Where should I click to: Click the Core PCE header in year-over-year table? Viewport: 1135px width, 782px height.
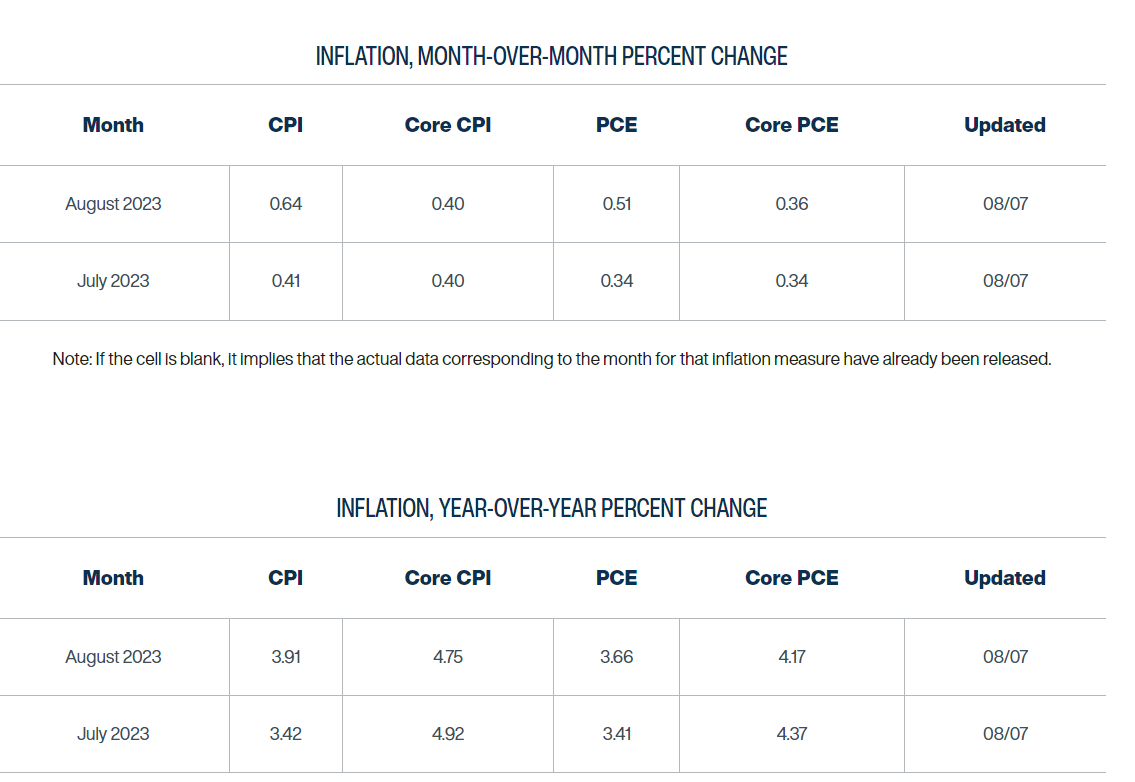coord(791,578)
